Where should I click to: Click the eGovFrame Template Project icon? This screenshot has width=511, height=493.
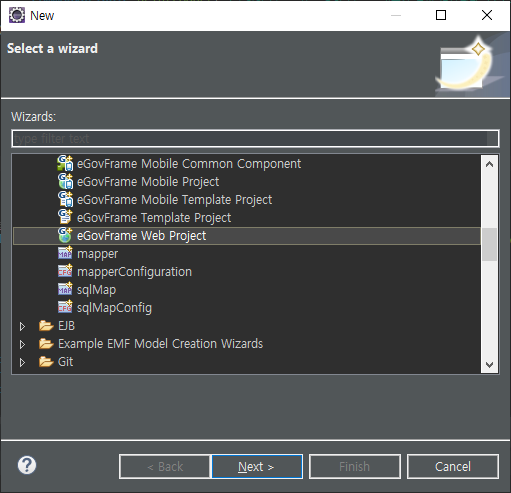tap(65, 217)
